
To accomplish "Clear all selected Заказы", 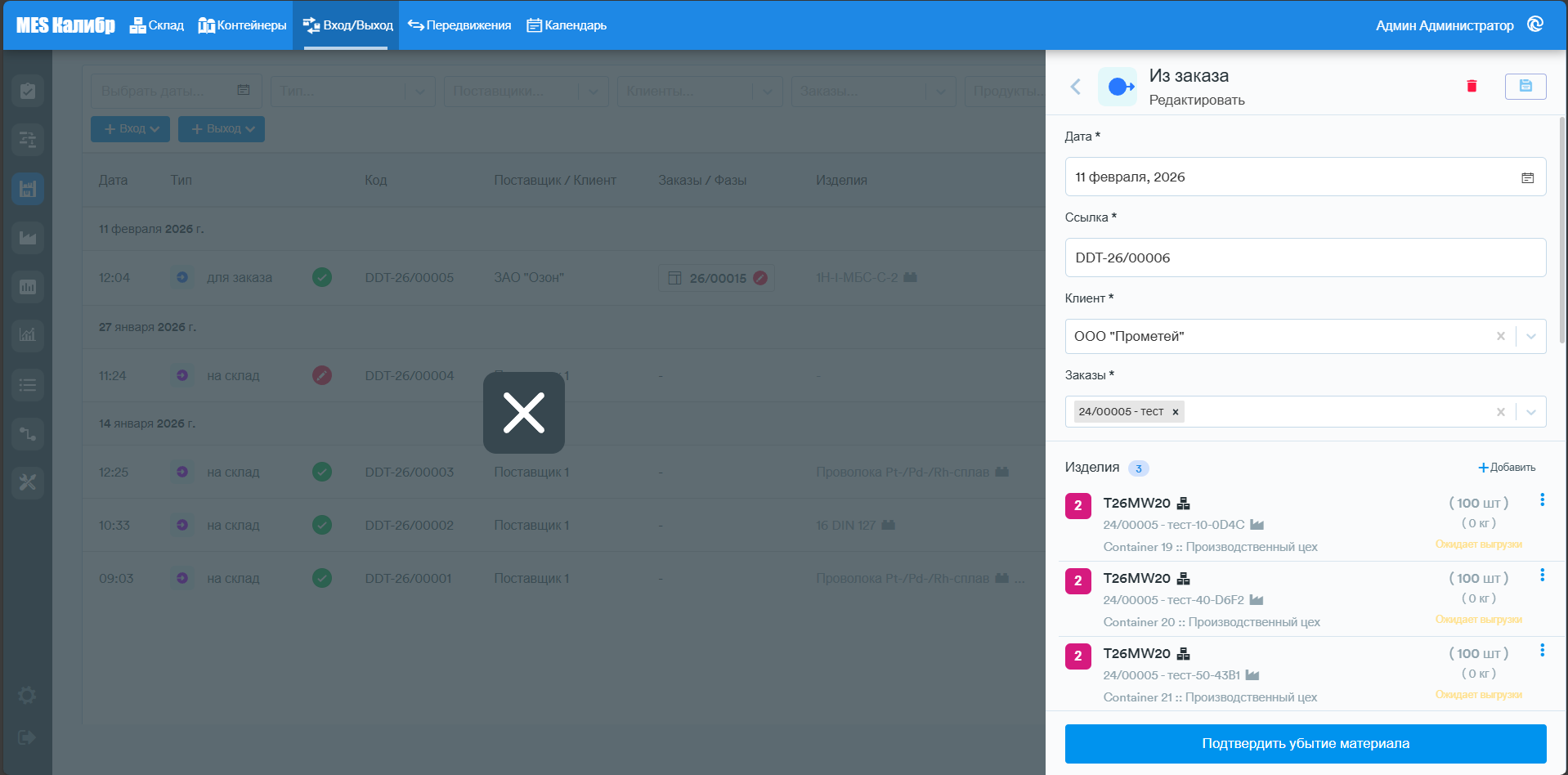I will (x=1501, y=412).
